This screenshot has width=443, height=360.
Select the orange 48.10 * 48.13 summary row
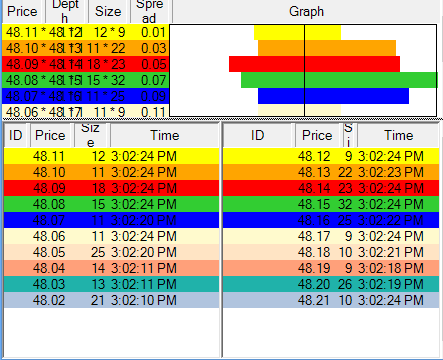[86, 48]
